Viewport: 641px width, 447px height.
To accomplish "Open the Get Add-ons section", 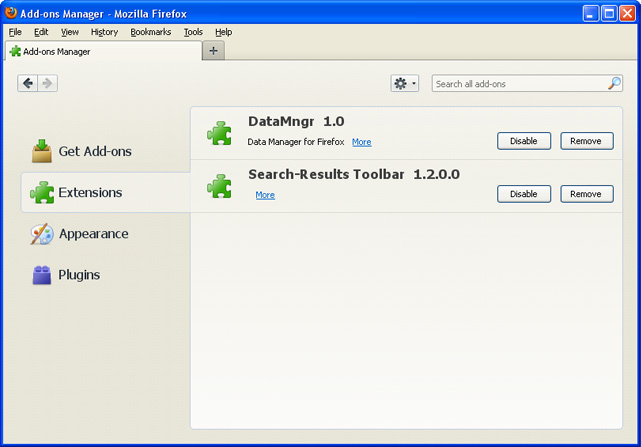I will coord(106,151).
